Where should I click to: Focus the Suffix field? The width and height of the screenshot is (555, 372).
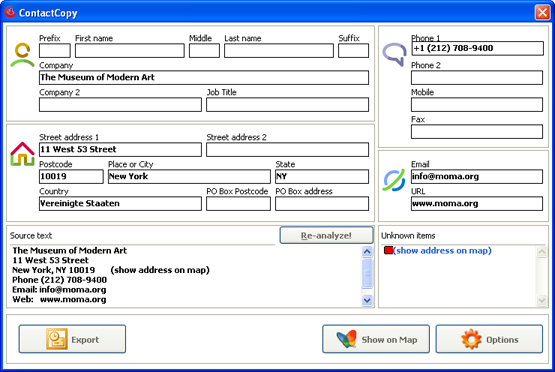[x=353, y=51]
